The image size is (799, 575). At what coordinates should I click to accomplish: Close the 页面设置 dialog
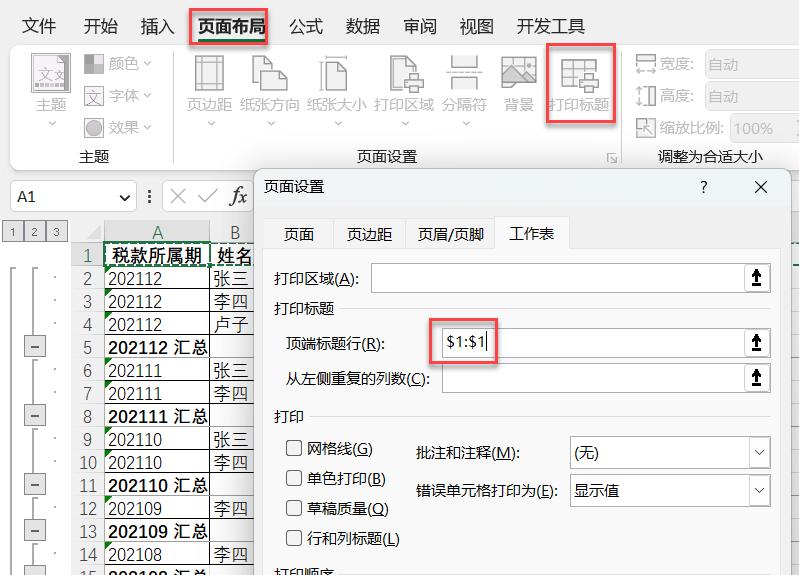[x=761, y=187]
